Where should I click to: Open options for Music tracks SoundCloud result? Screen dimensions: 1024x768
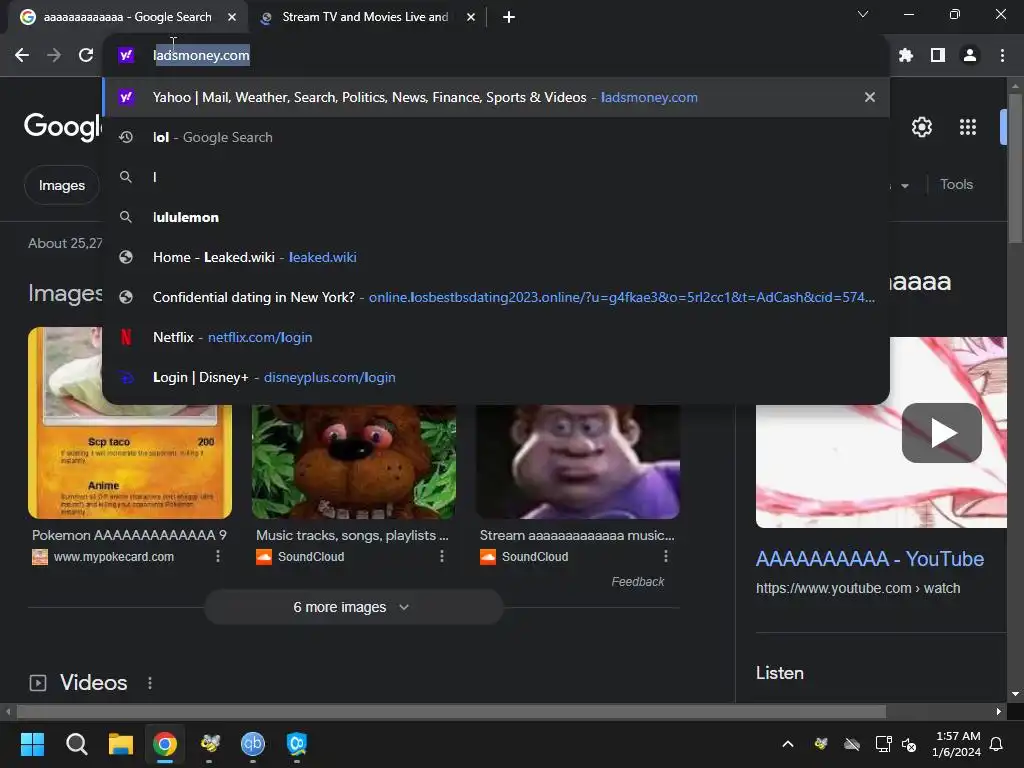(442, 556)
